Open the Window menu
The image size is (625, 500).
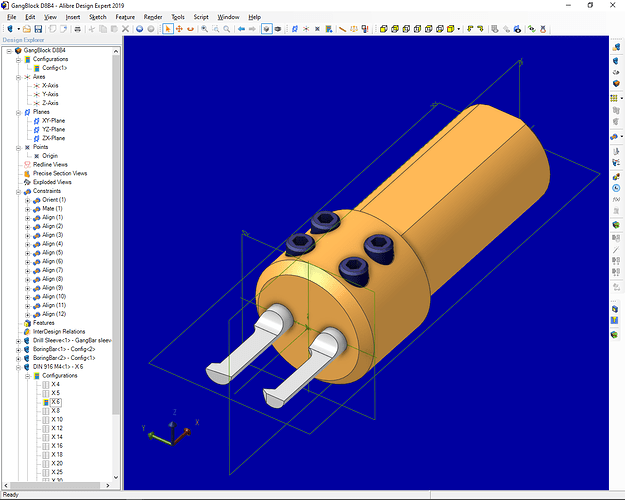click(x=228, y=17)
